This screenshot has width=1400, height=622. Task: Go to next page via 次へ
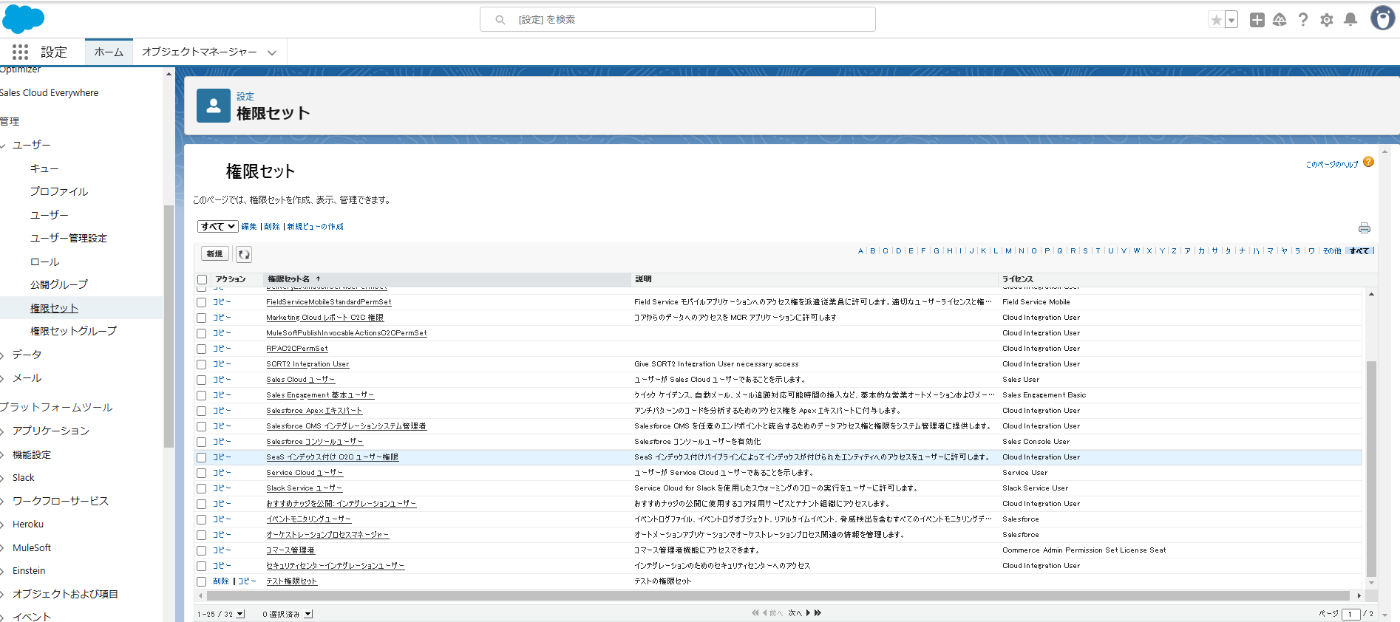(x=796, y=613)
